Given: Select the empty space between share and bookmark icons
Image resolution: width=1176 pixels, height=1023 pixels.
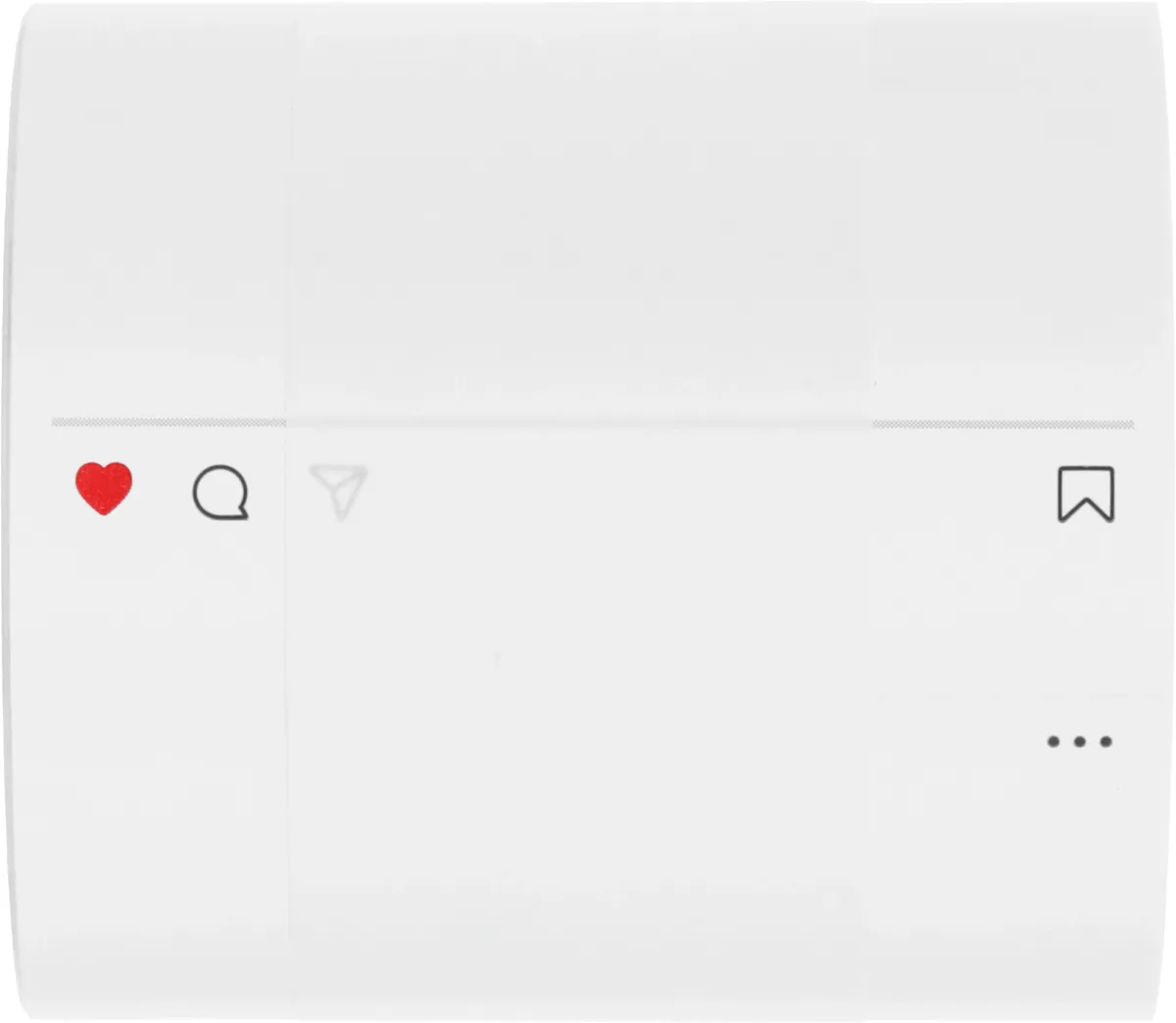Looking at the screenshot, I should 710,493.
